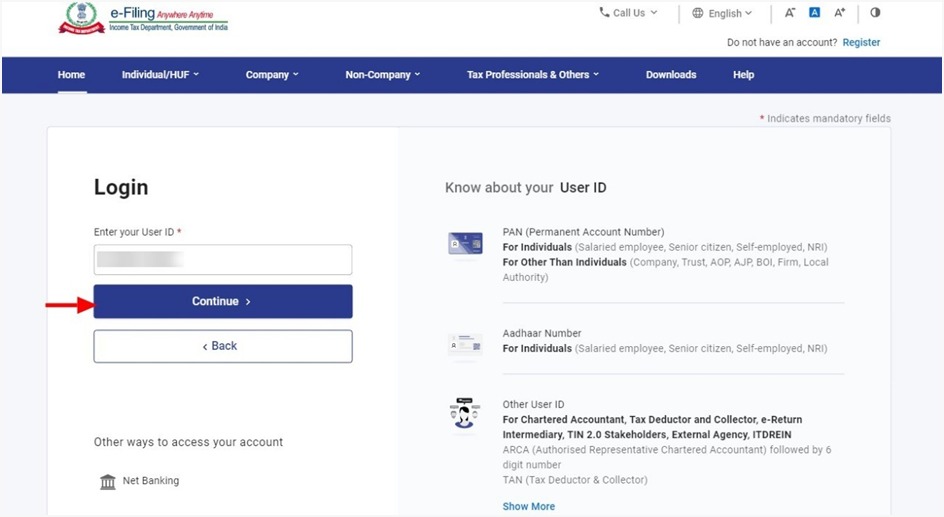
Task: Go to the Downloads menu item
Action: tap(671, 75)
